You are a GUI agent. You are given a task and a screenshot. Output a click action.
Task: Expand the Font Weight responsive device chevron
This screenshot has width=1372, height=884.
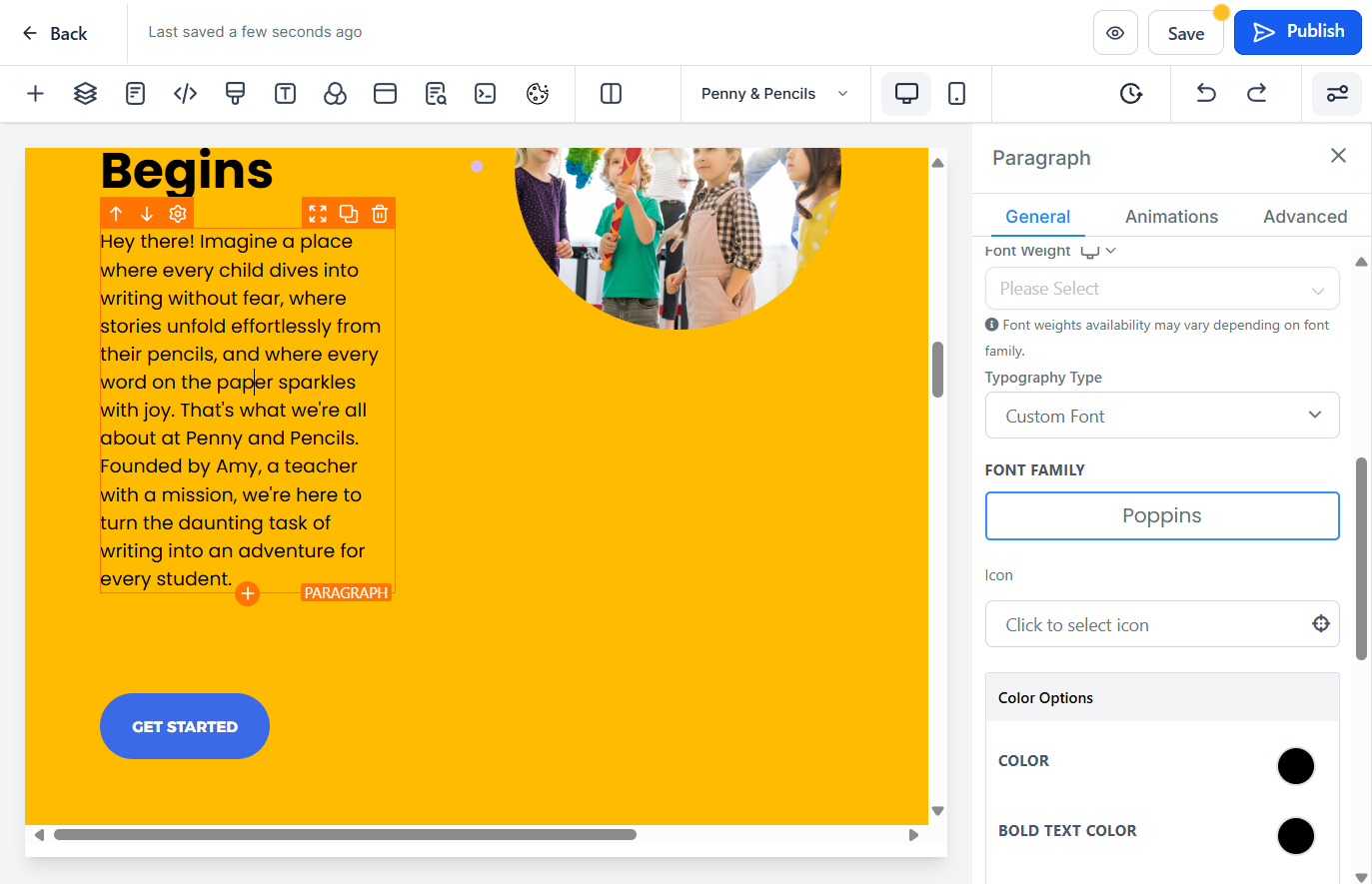[1111, 251]
